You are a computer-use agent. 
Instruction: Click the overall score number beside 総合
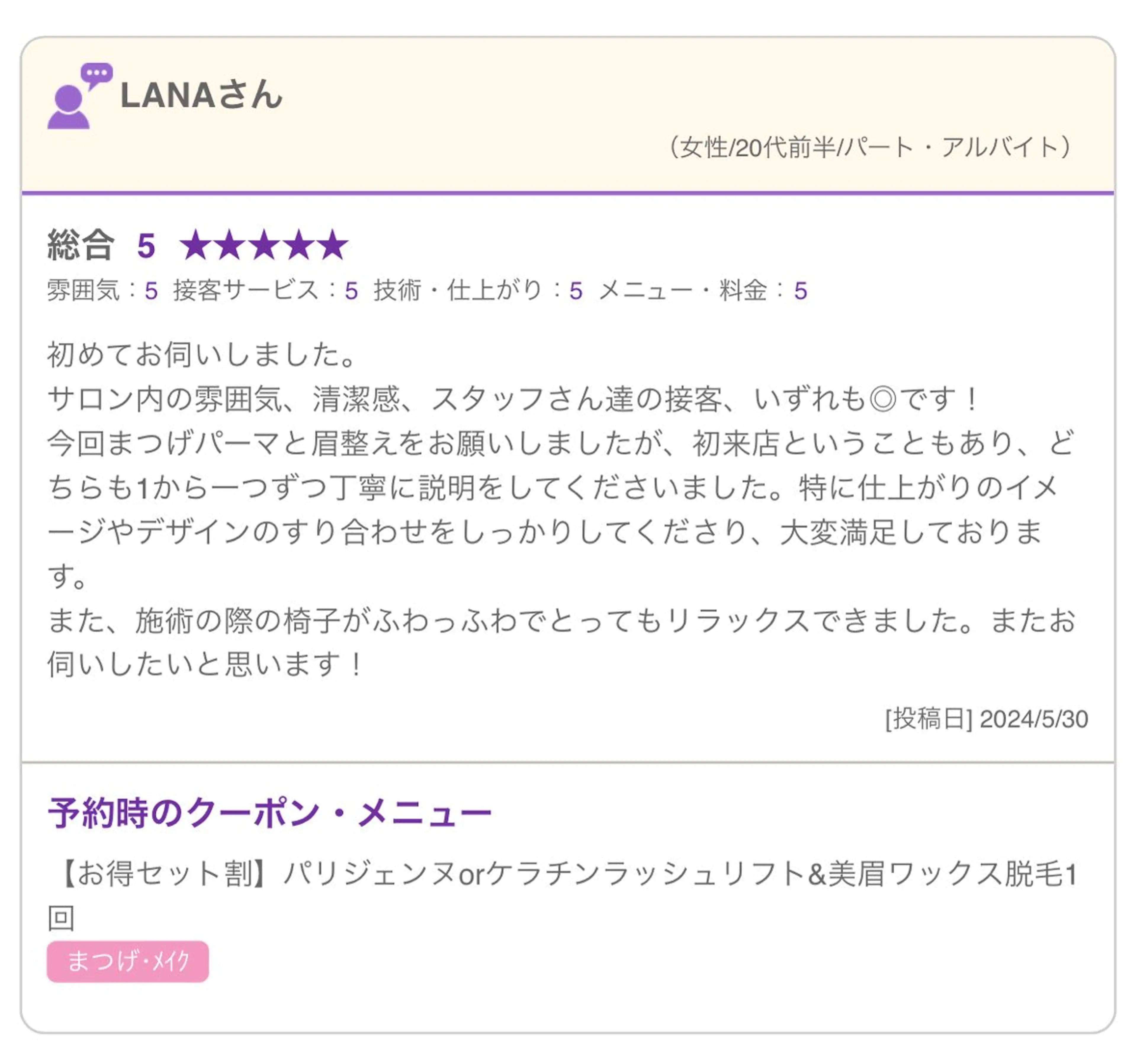click(146, 246)
